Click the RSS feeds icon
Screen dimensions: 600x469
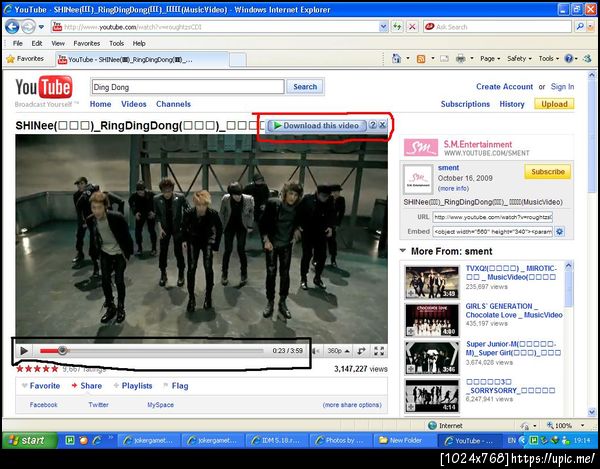[421, 59]
